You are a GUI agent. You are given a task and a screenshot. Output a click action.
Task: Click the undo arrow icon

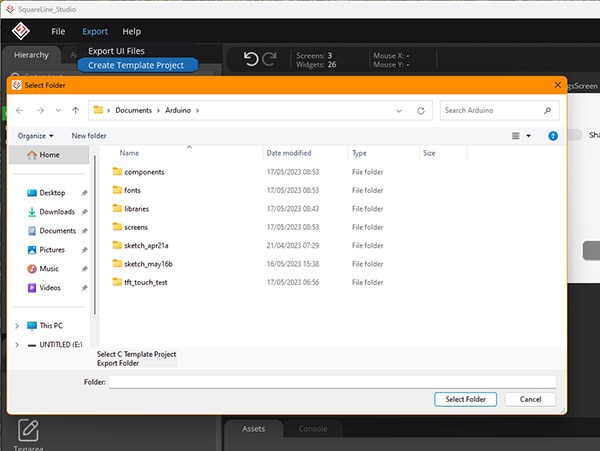tap(251, 59)
